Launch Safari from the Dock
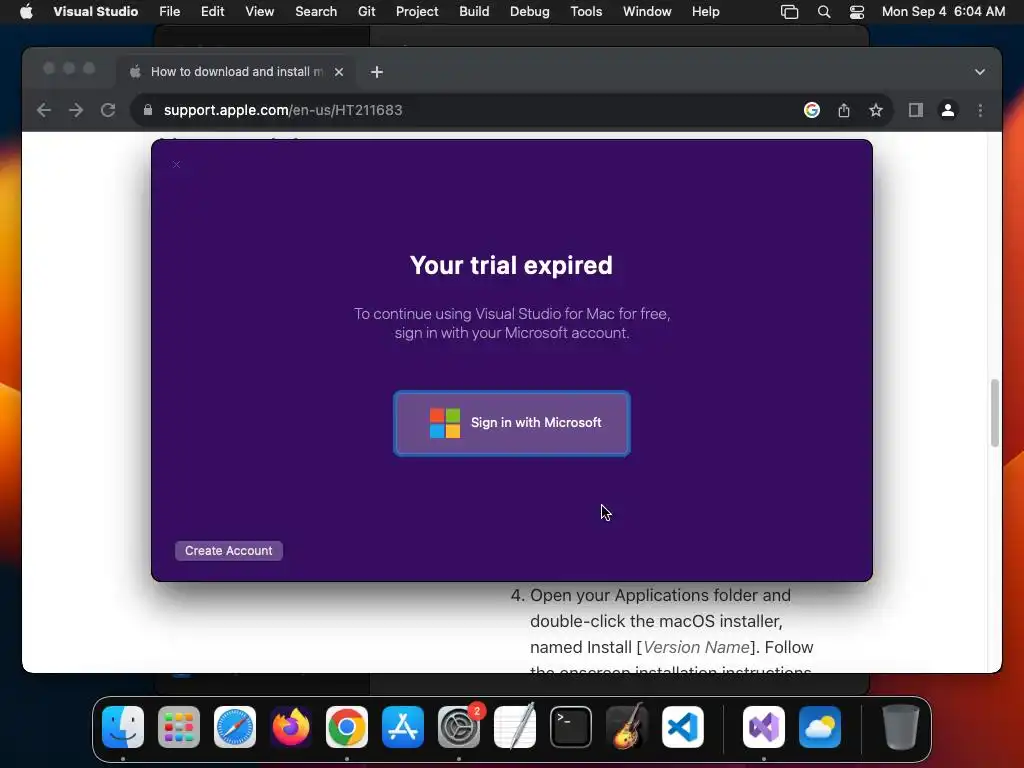Viewport: 1024px width, 768px height. [x=235, y=727]
